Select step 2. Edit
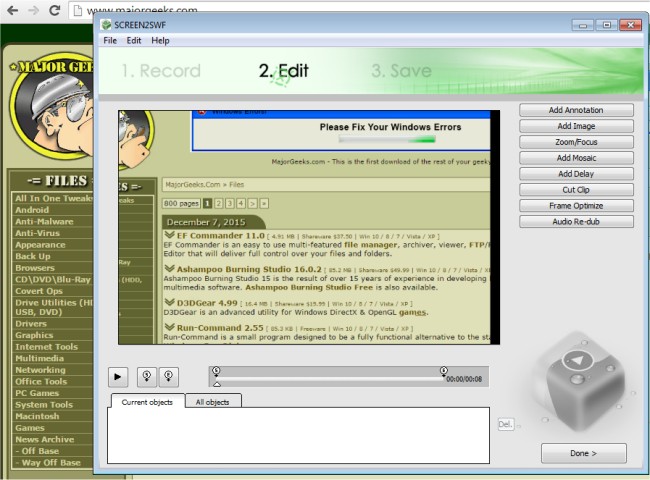 coord(284,71)
